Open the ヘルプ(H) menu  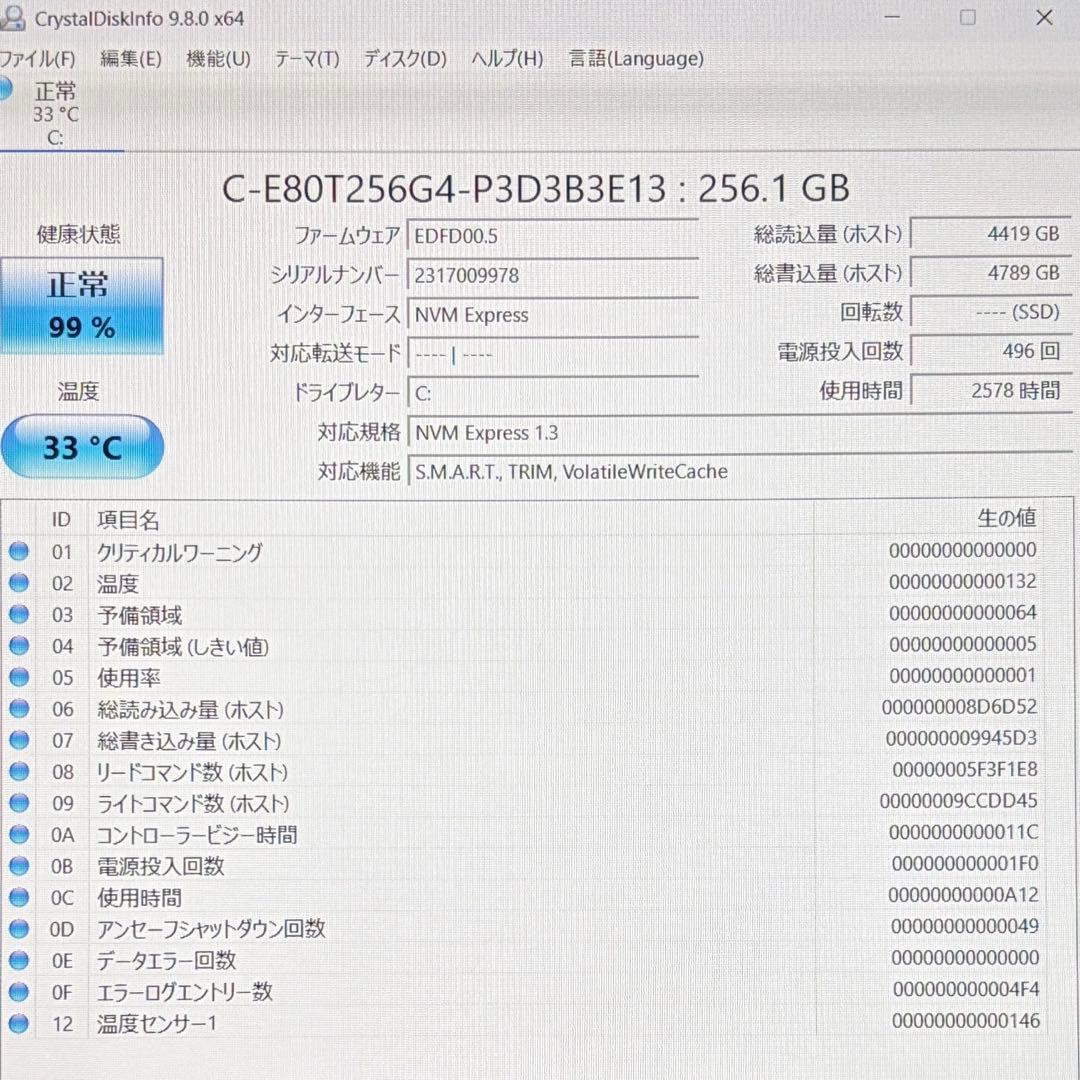[x=507, y=59]
